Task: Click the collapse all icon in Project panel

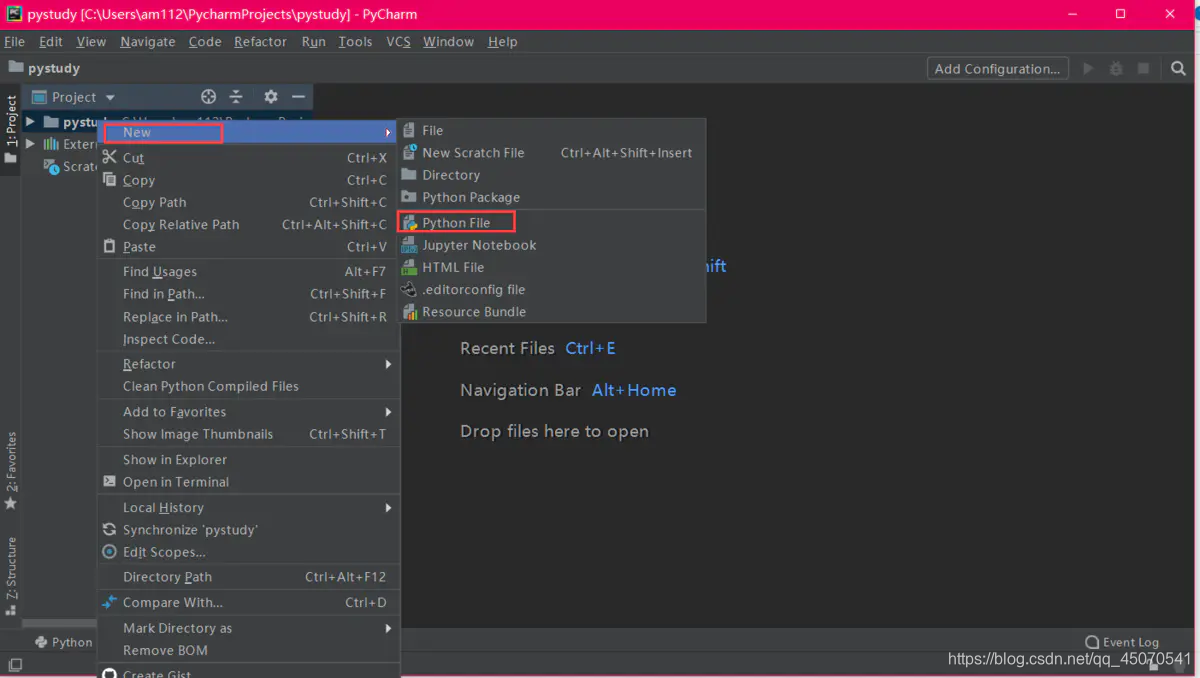Action: click(x=236, y=97)
